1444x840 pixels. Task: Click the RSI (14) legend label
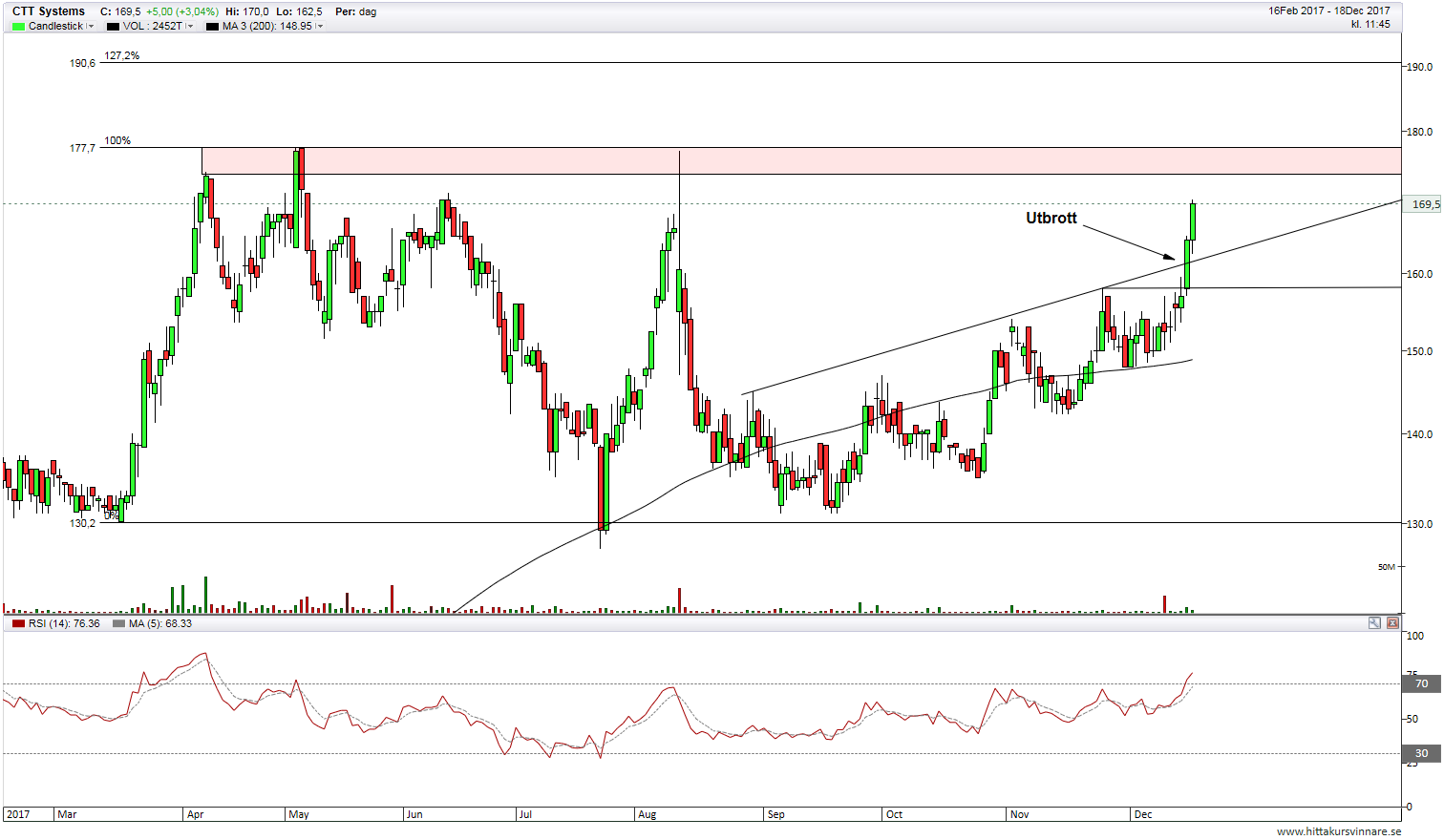coord(63,623)
